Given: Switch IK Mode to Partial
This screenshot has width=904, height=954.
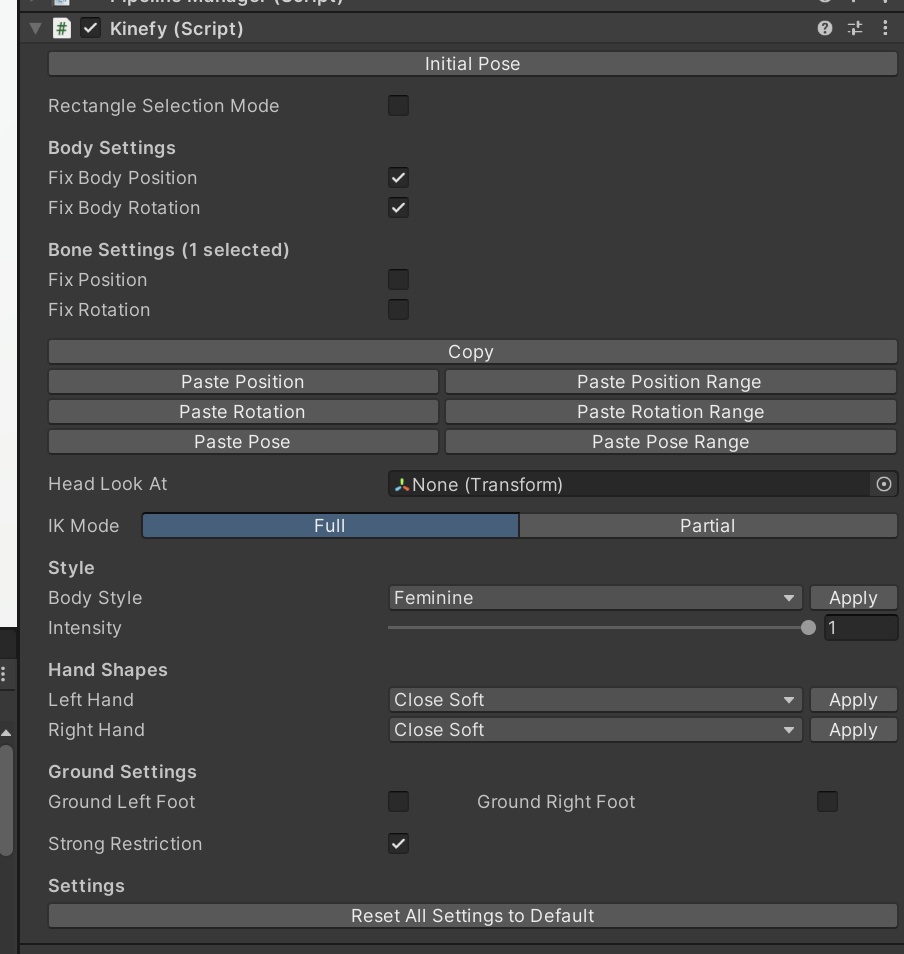Looking at the screenshot, I should pyautogui.click(x=707, y=526).
